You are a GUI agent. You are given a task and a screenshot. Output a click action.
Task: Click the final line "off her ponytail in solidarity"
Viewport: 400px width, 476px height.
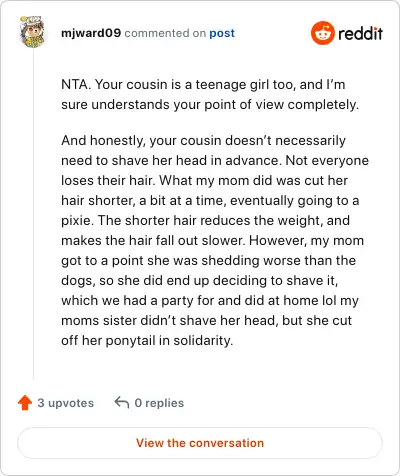[x=147, y=341]
